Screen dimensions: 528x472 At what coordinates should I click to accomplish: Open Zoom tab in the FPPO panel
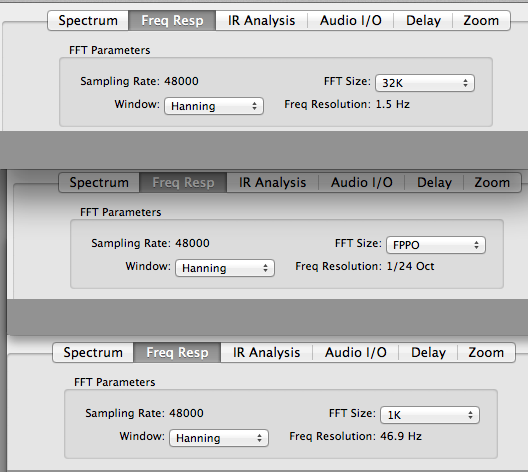tap(492, 182)
